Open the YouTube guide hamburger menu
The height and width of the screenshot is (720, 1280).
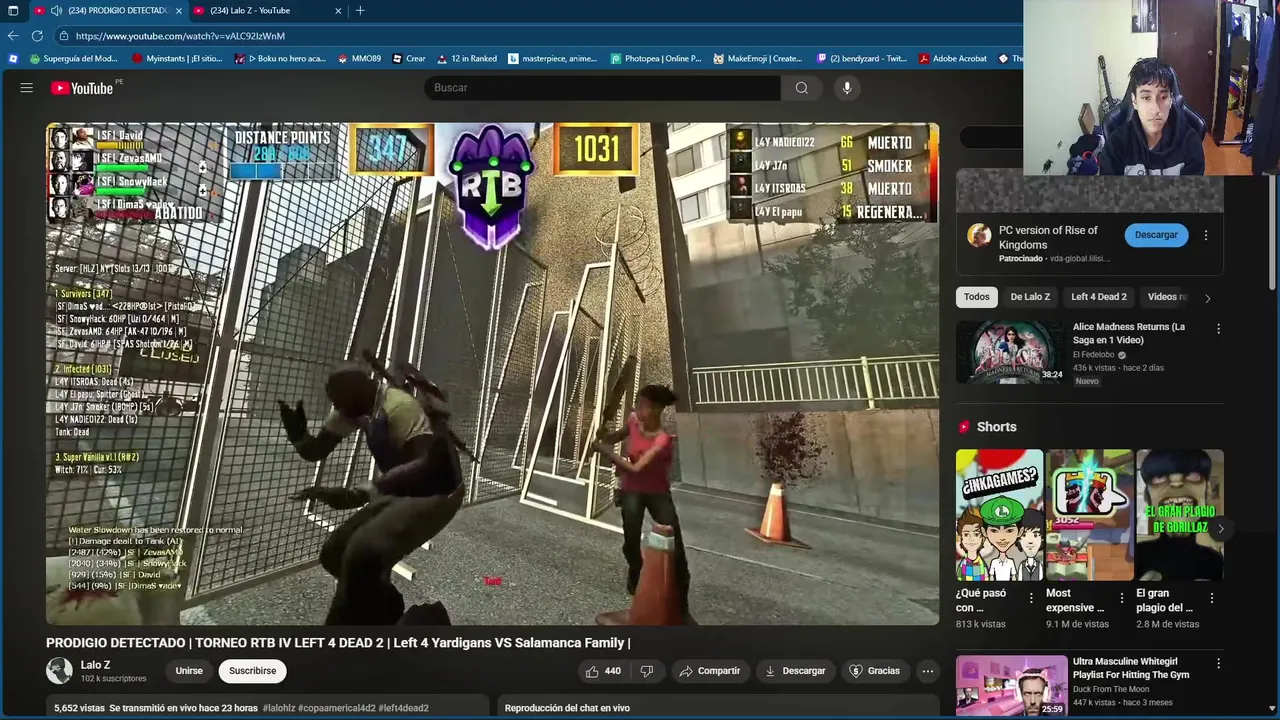coord(27,88)
